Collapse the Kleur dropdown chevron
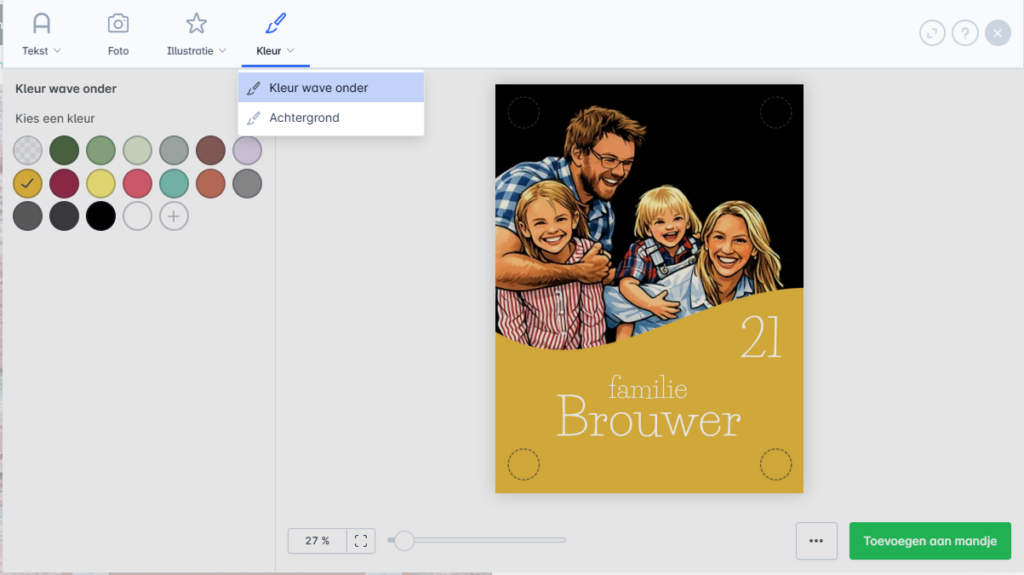The width and height of the screenshot is (1024, 575). coord(291,51)
